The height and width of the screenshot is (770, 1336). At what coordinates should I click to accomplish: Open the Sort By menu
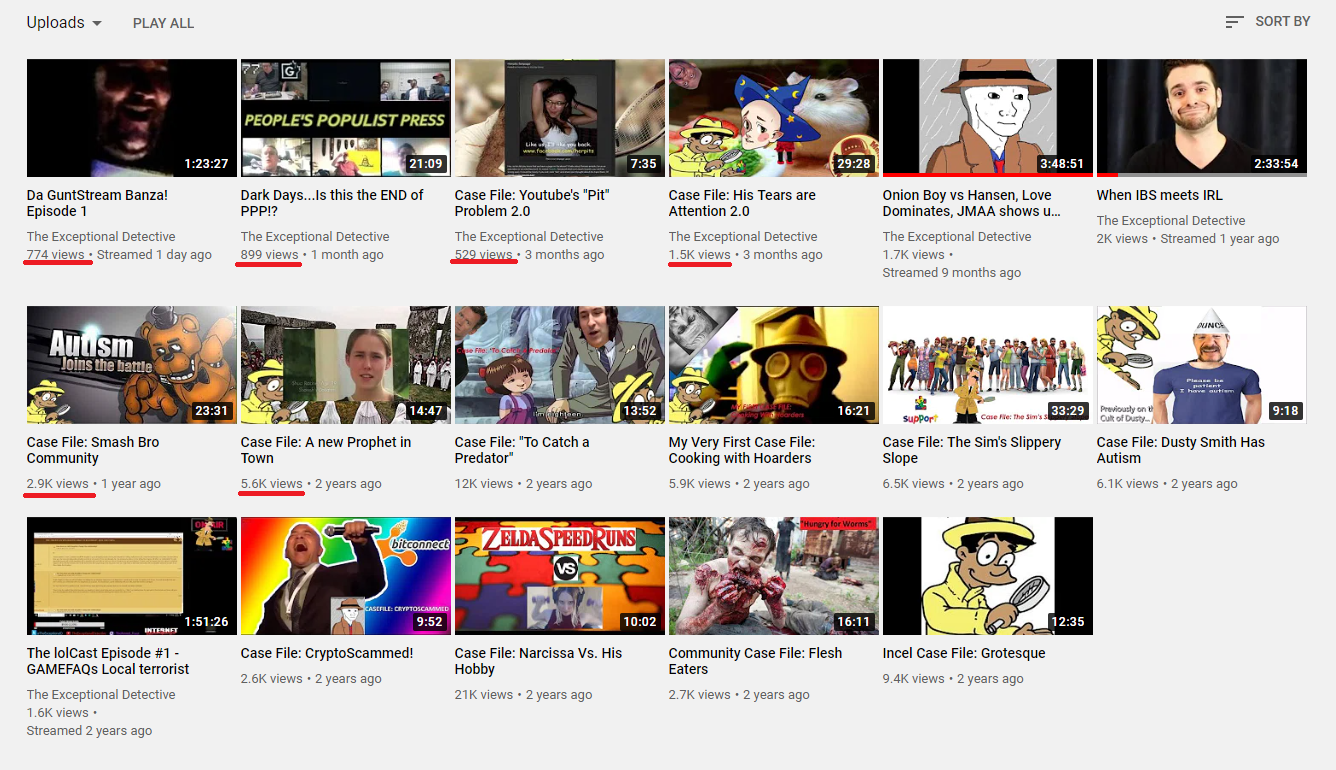[1267, 21]
